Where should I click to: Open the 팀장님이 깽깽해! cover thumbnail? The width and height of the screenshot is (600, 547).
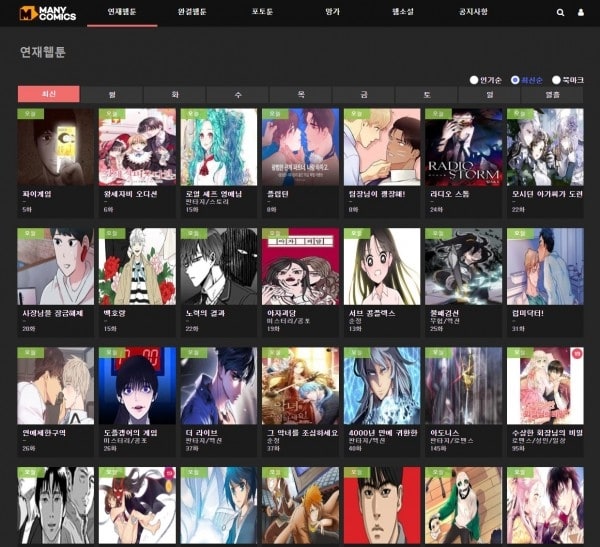point(382,147)
